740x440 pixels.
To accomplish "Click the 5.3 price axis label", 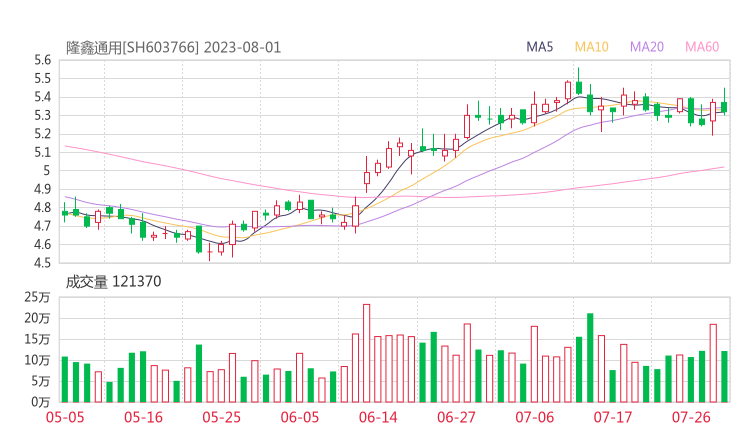I will coord(42,116).
